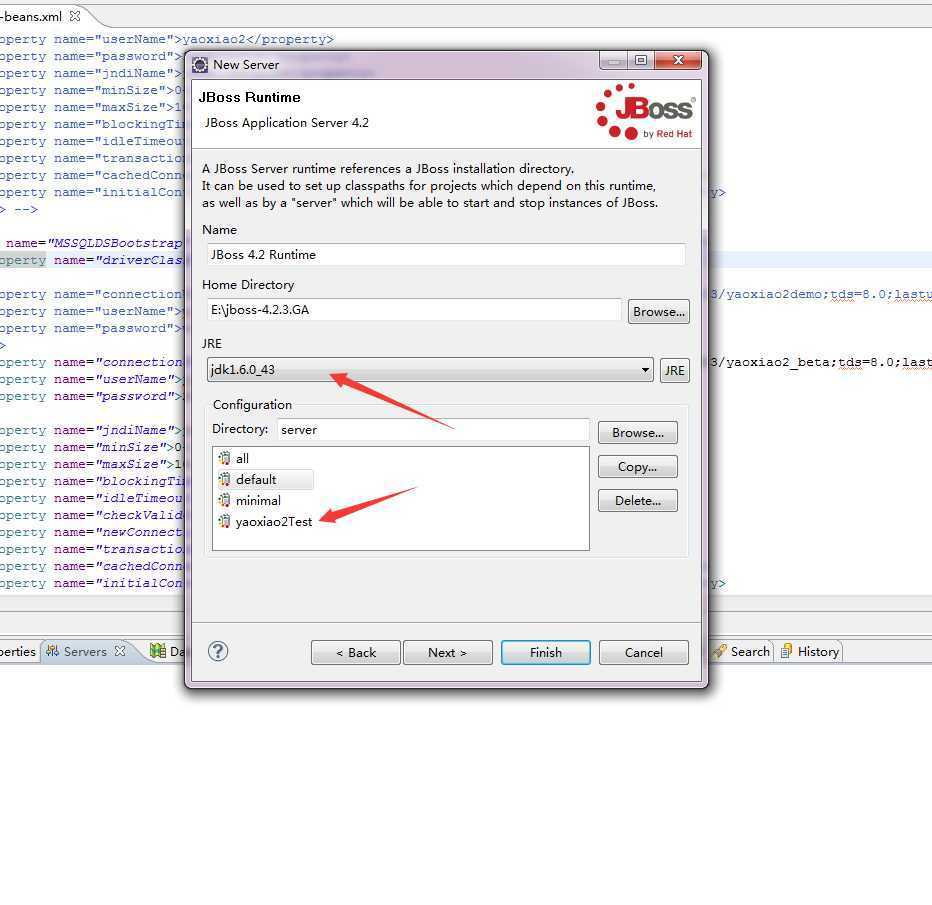
Task: Click the History tab icon
Action: (x=786, y=651)
